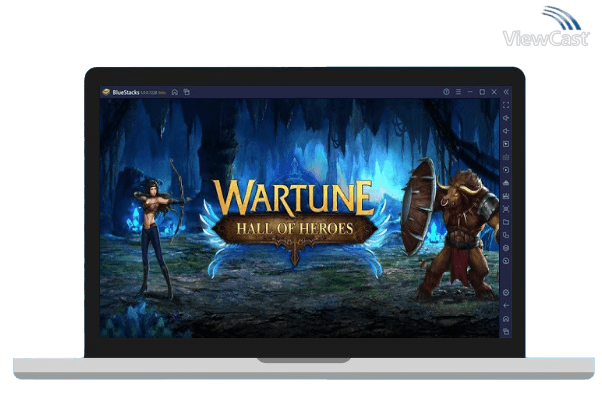Open the help question mark icon
Image resolution: width=602 pixels, height=414 pixels.
(x=446, y=92)
